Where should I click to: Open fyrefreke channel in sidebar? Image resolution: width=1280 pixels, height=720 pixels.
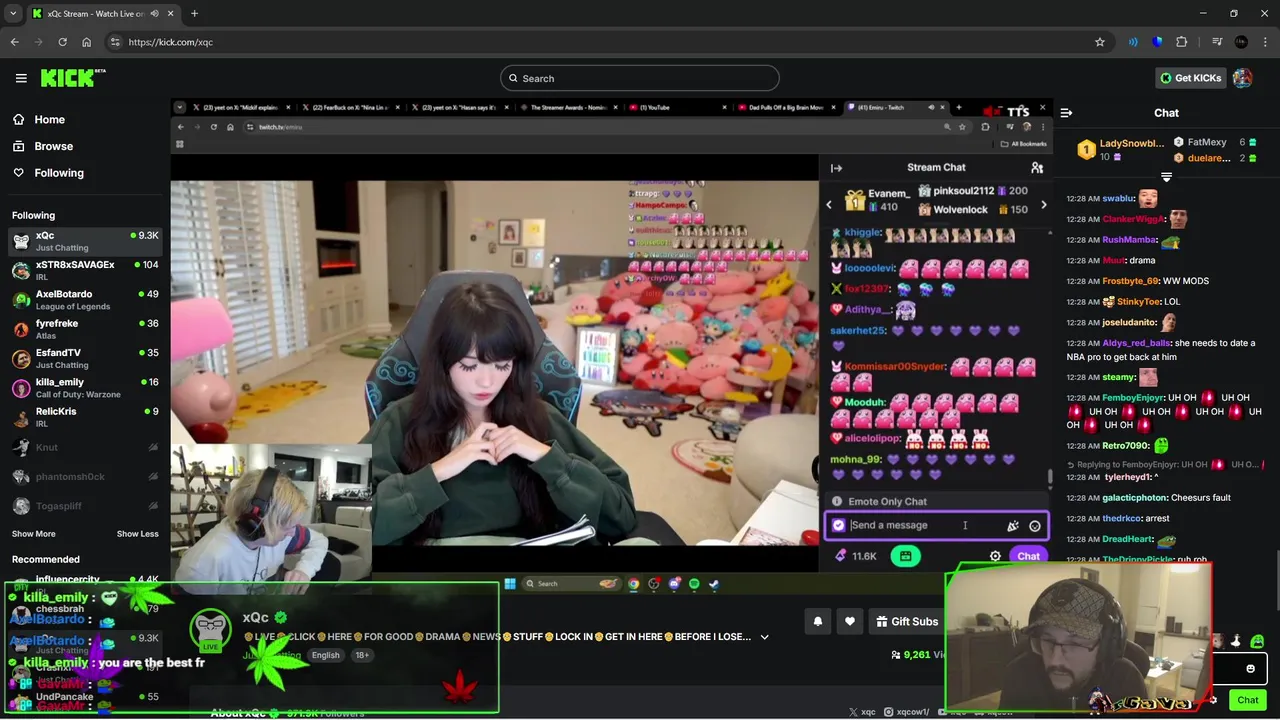85,329
